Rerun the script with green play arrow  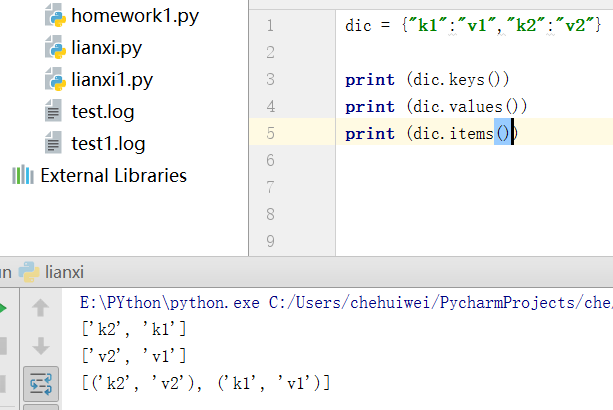tap(3, 308)
